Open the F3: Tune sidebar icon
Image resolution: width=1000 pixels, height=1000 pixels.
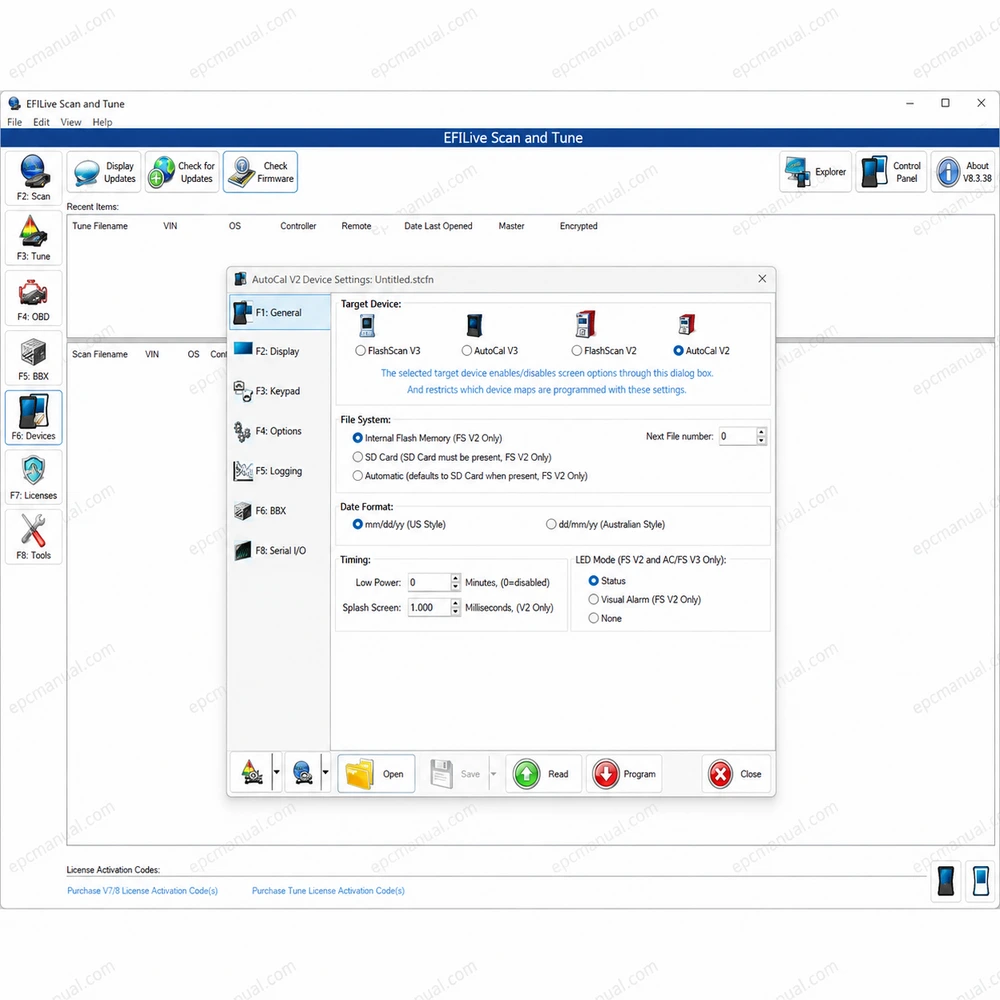(x=33, y=238)
